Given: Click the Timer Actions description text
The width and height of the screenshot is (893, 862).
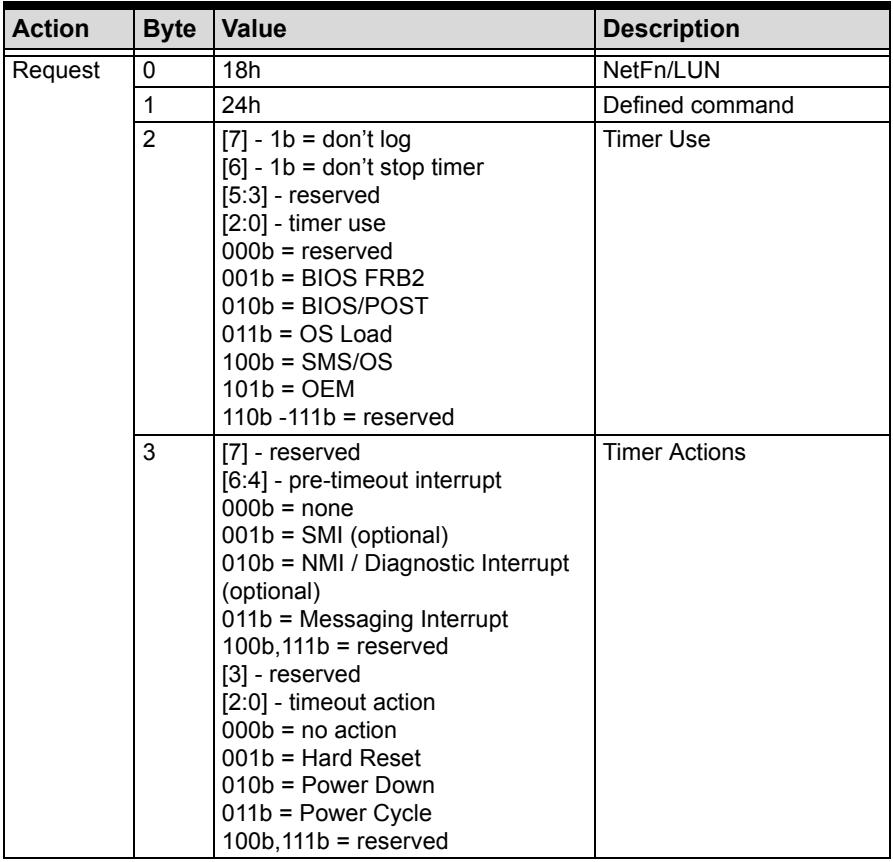Looking at the screenshot, I should click(674, 453).
